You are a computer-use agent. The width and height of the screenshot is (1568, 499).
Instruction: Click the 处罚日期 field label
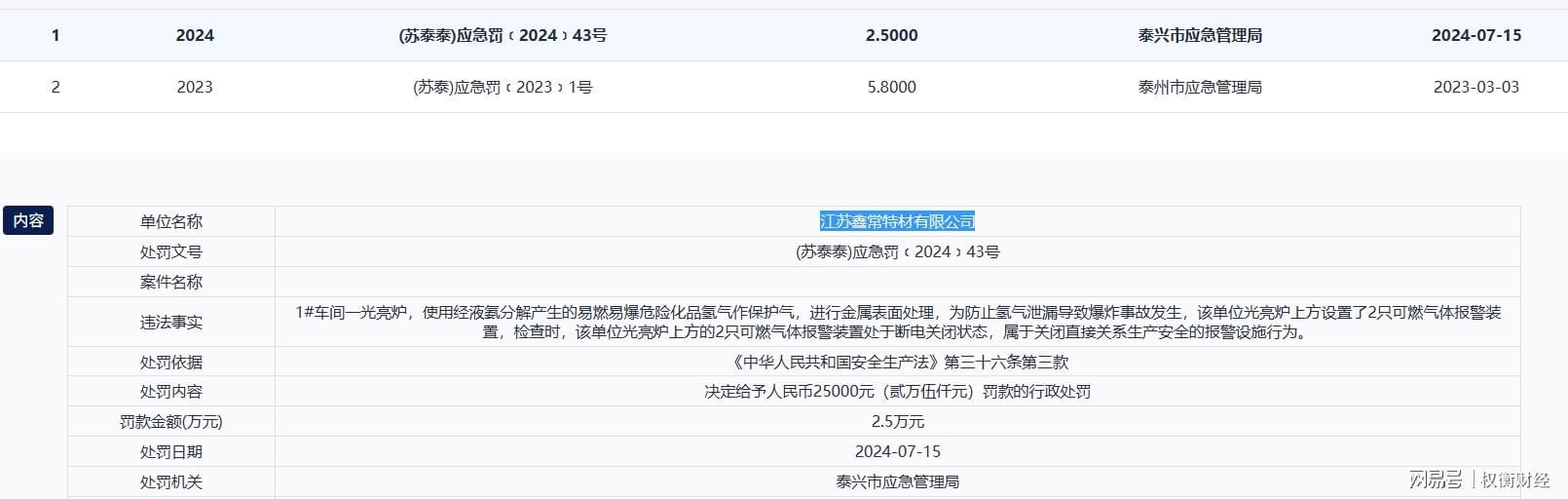point(171,452)
